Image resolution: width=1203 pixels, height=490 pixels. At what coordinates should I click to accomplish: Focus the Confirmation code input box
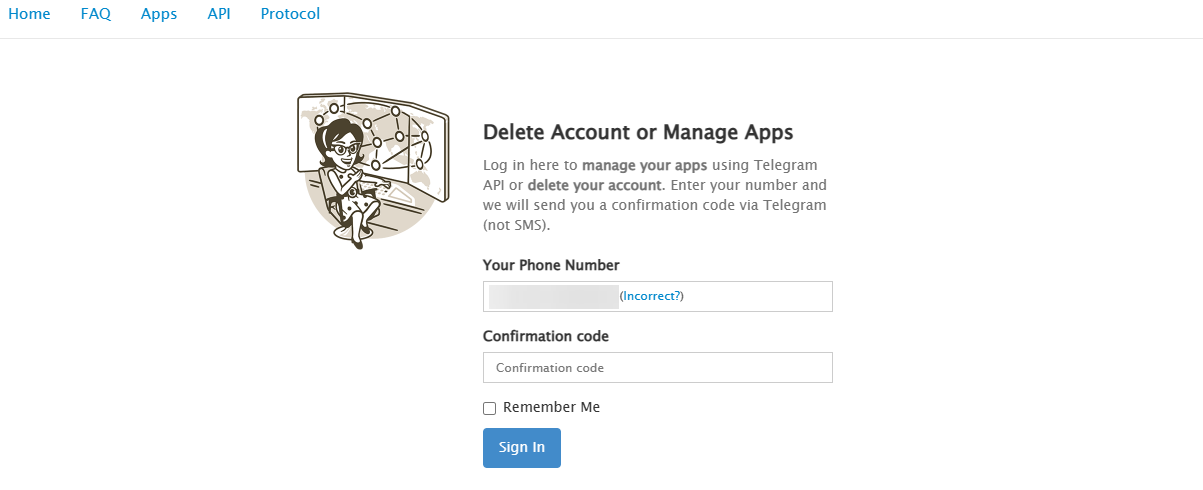(657, 368)
